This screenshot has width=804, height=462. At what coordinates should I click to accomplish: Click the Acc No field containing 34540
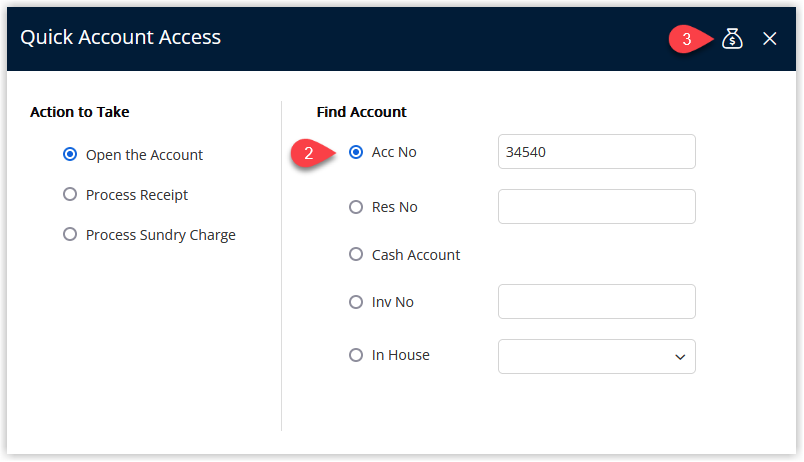click(x=596, y=152)
